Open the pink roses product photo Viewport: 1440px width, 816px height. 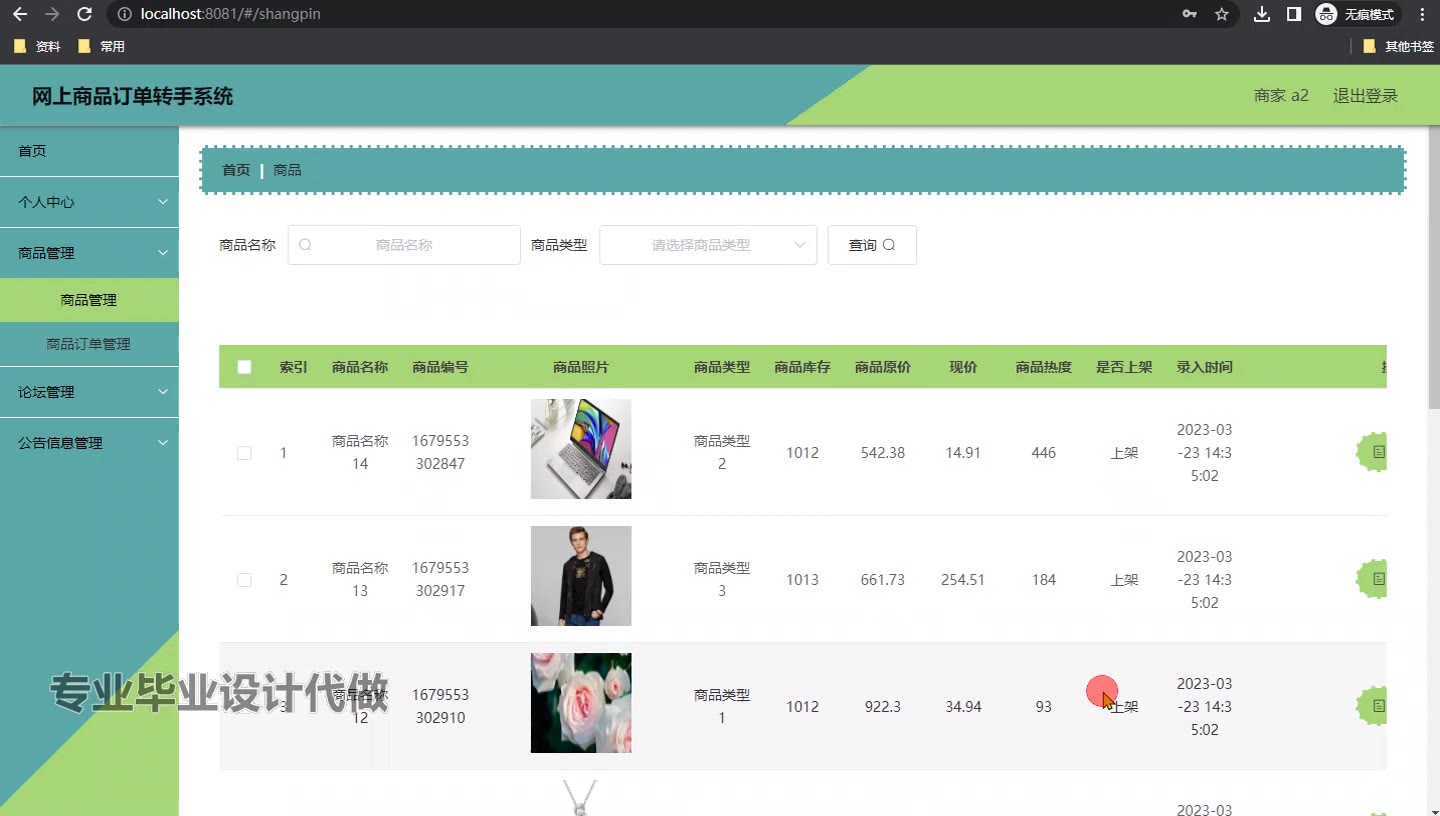click(x=581, y=703)
